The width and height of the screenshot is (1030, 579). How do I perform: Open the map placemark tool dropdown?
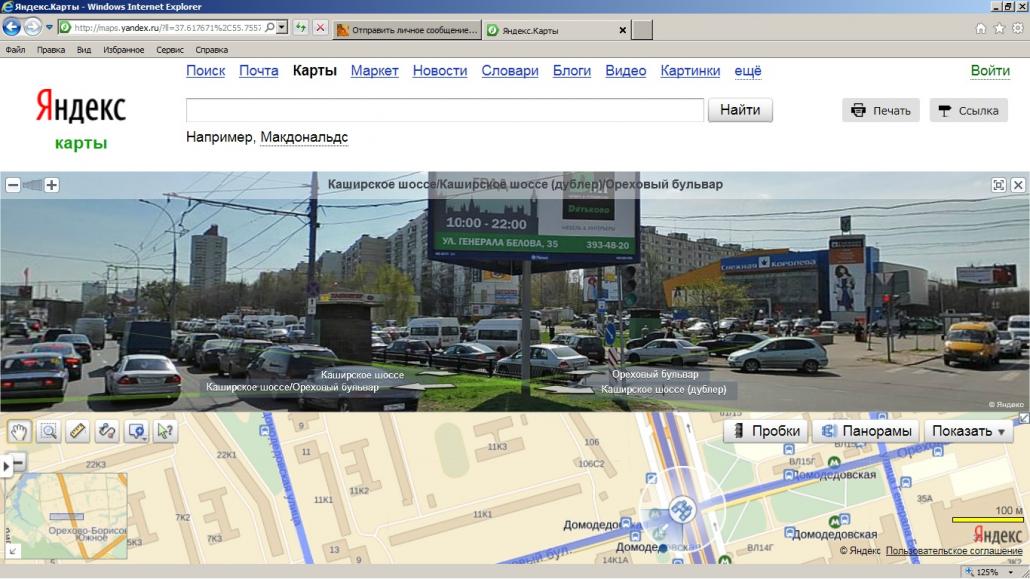point(136,431)
